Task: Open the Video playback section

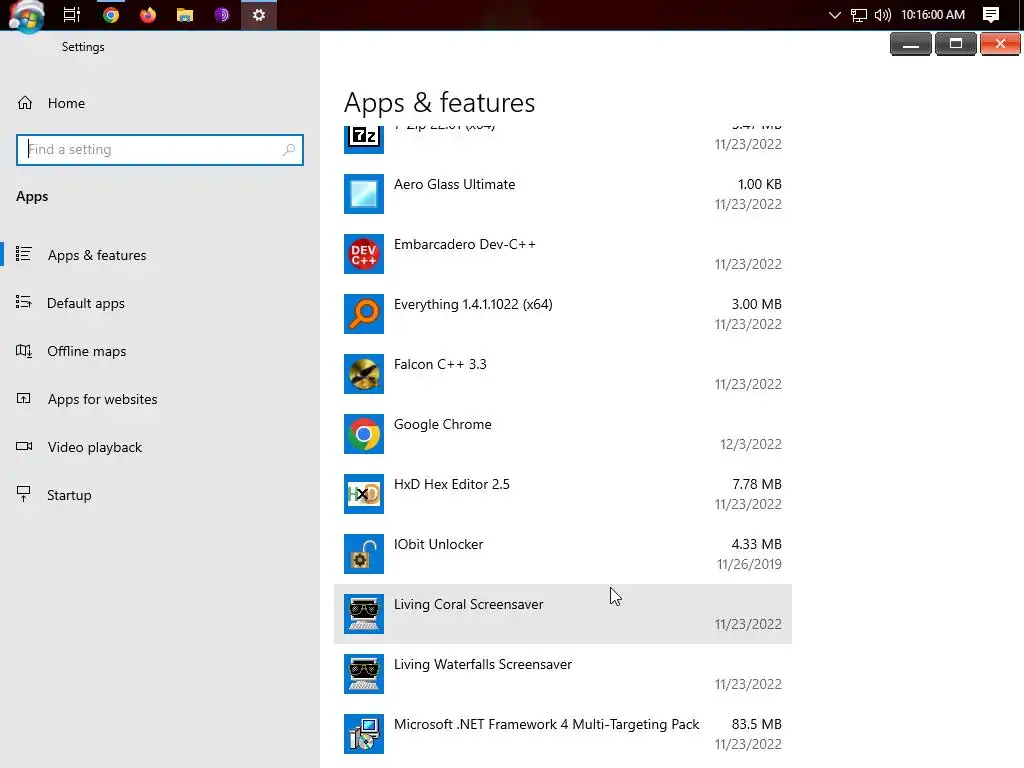Action: click(x=95, y=447)
